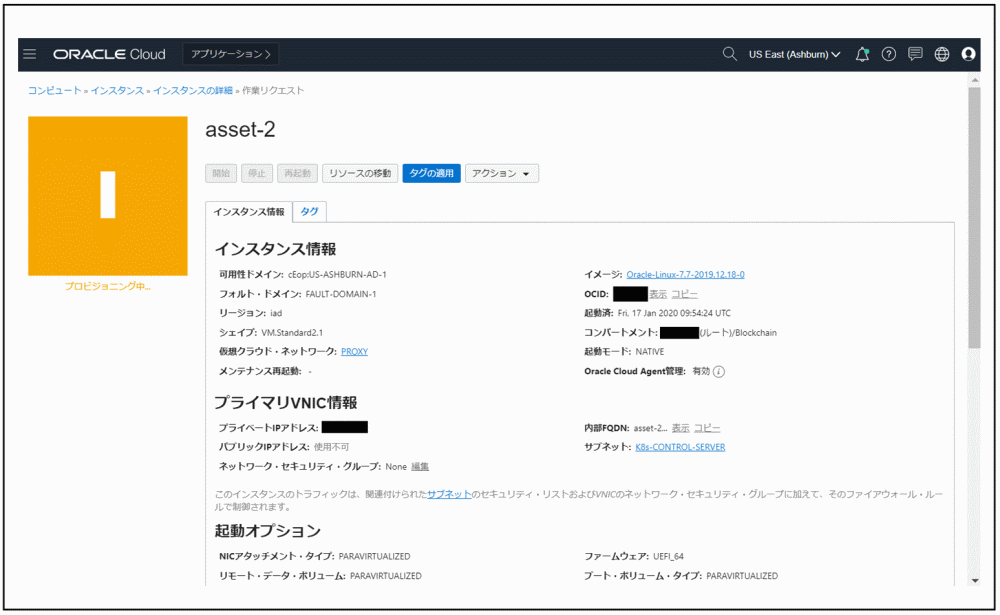Screen dimensions: 1000x615
Task: Click the 停止 button
Action: pos(257,174)
